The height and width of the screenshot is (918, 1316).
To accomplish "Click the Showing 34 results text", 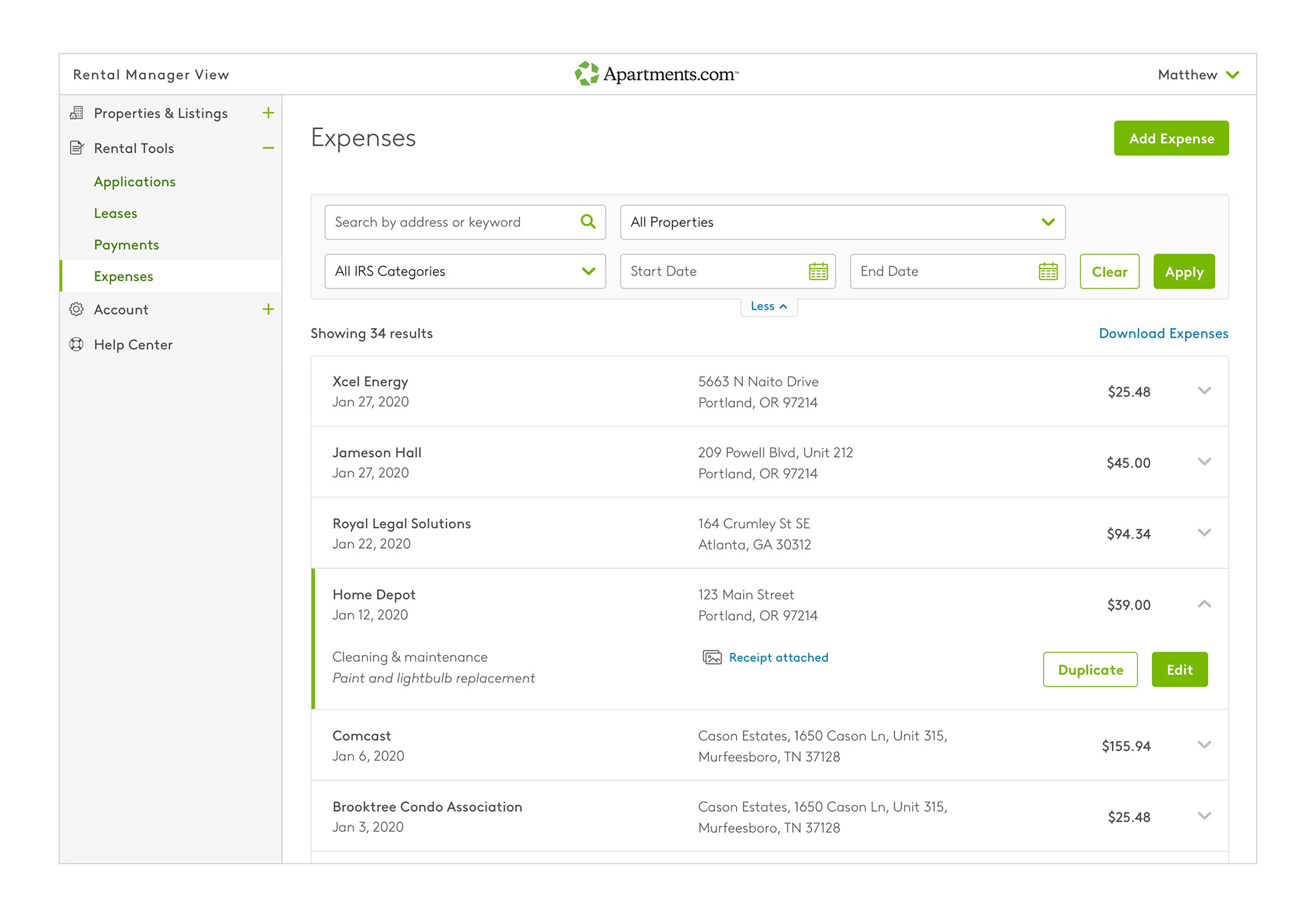I will [371, 334].
